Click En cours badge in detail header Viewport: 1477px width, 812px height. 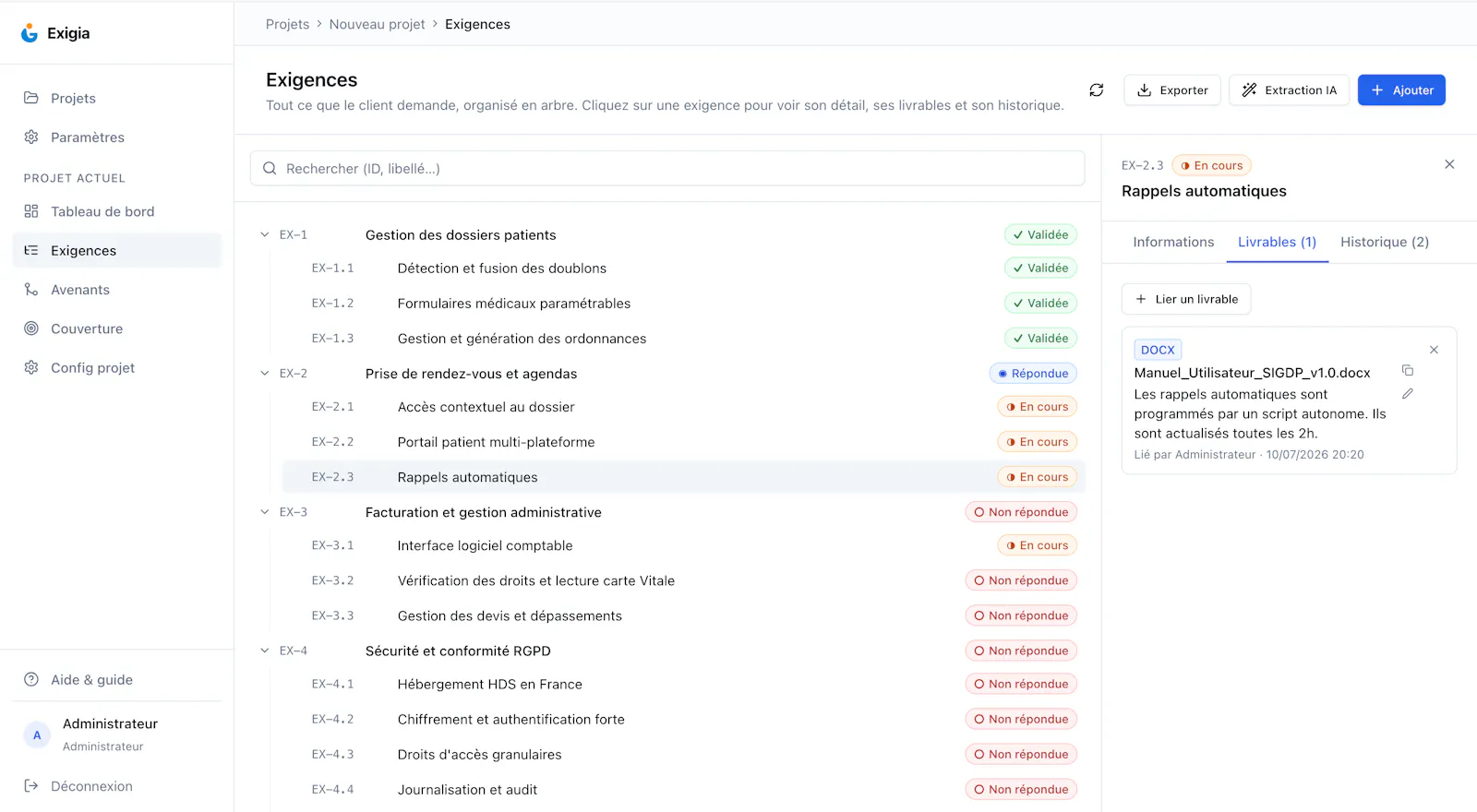tap(1211, 165)
